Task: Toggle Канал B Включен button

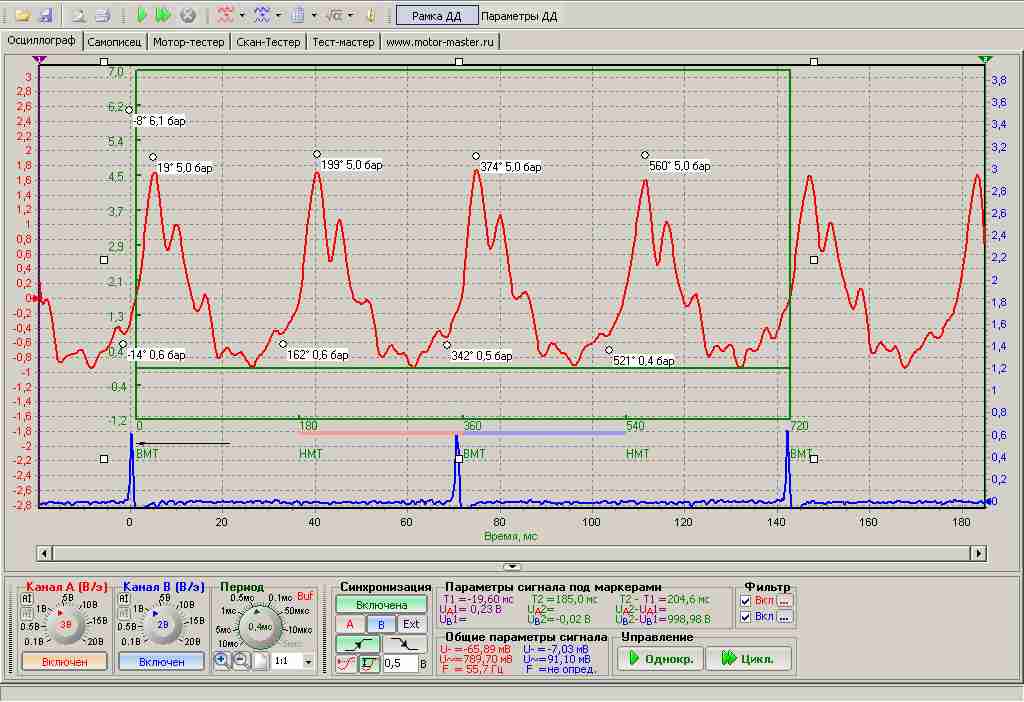Action: point(161,662)
